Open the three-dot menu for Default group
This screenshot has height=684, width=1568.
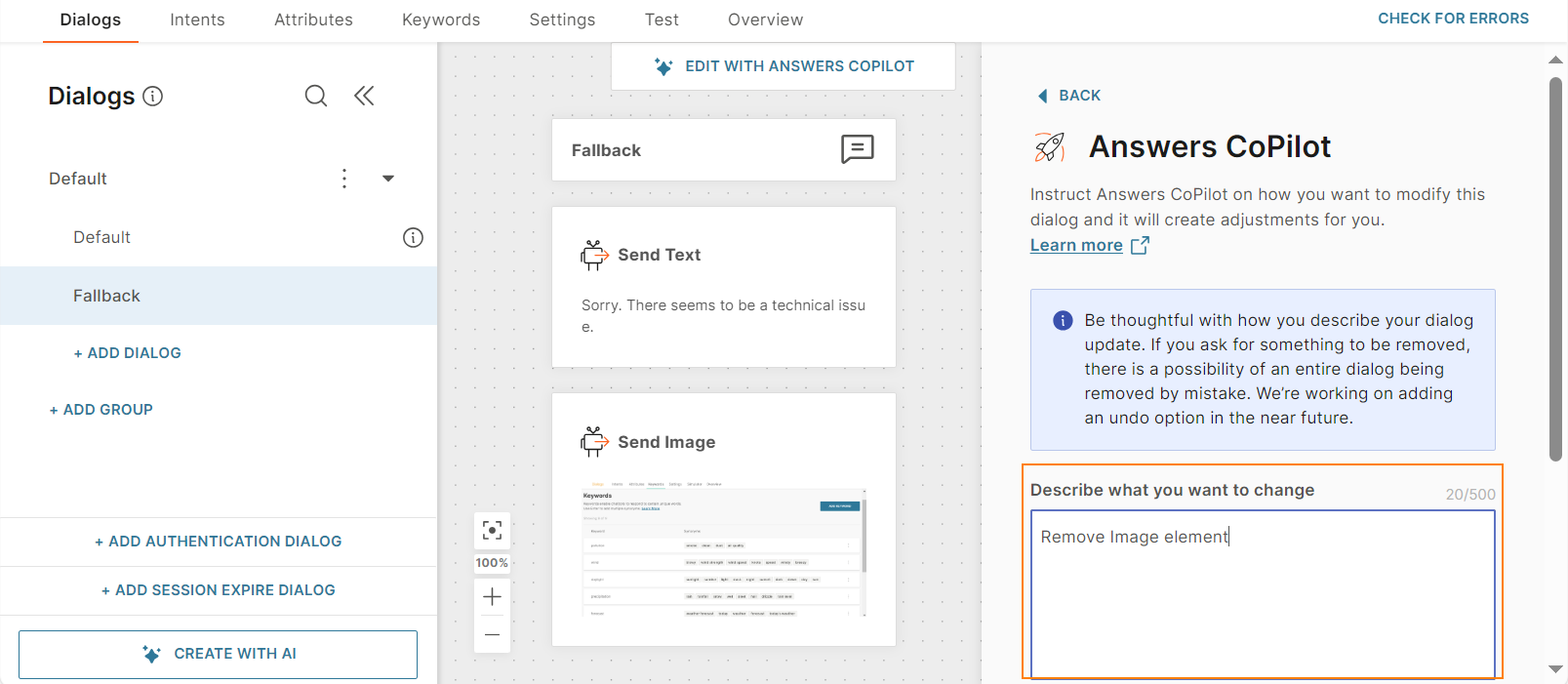344,179
